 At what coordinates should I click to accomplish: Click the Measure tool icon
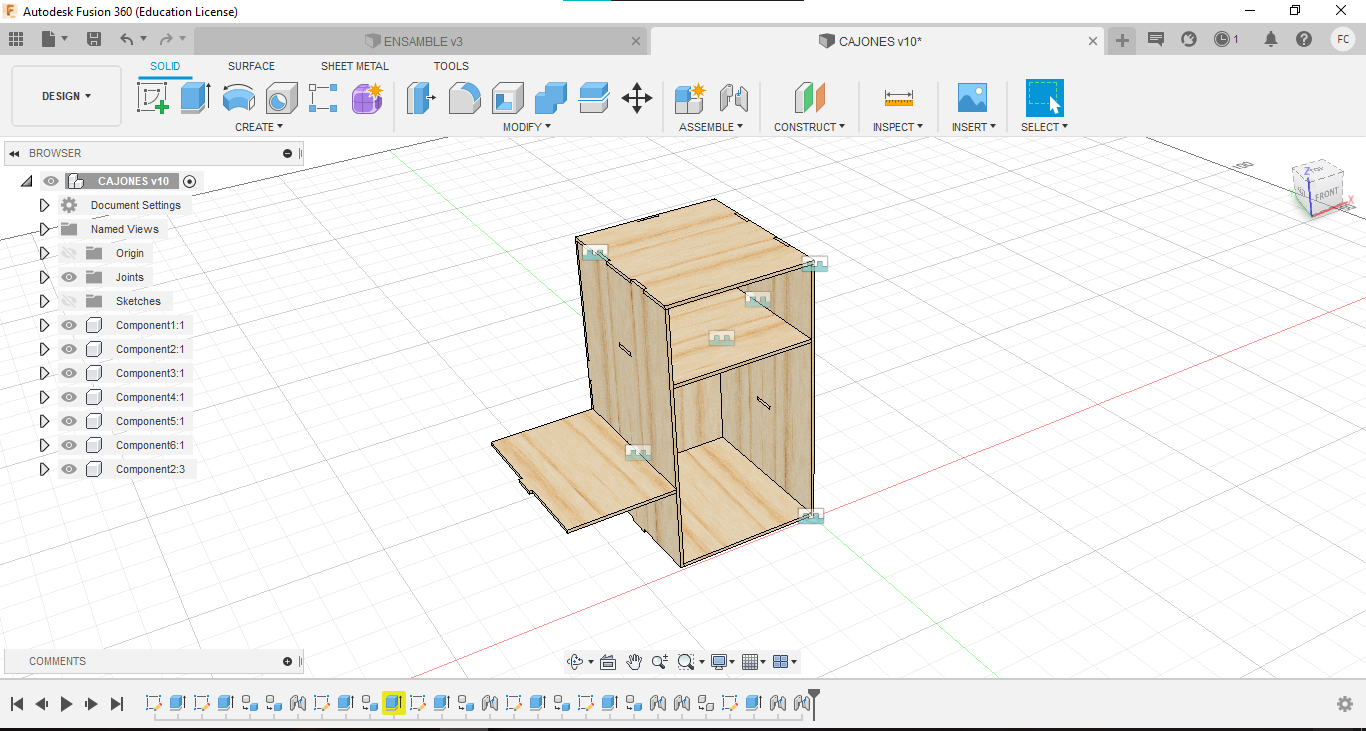point(898,98)
